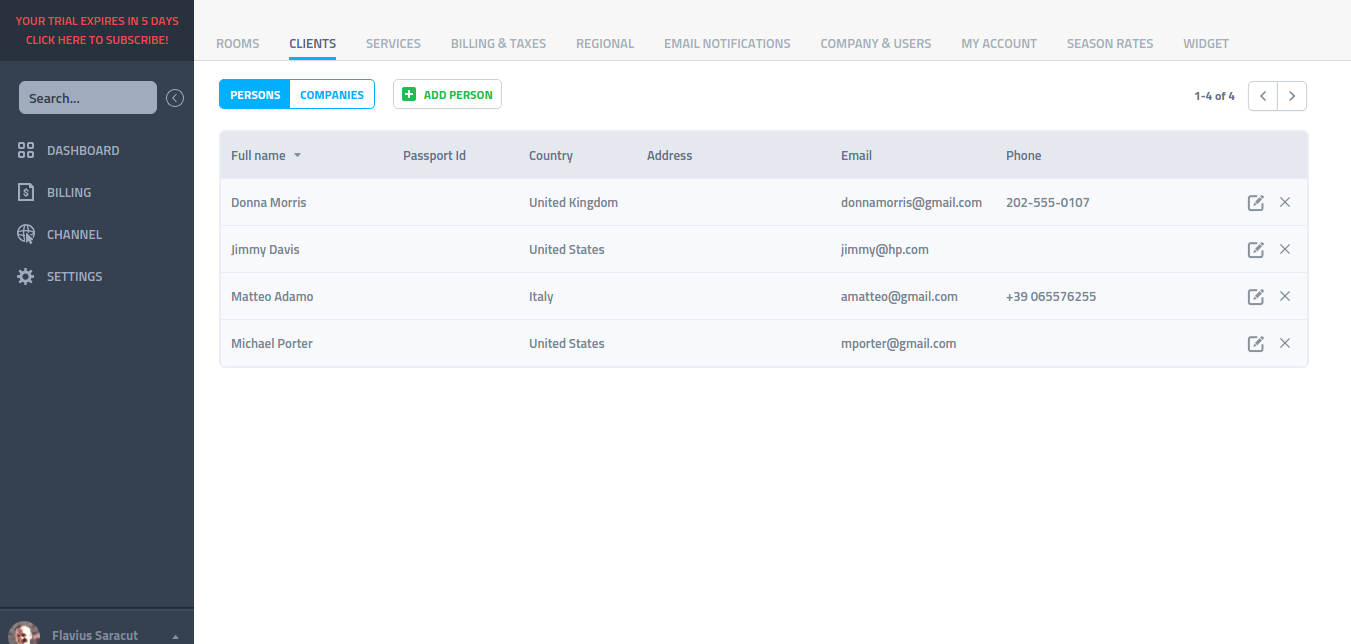Click the phone number +39 065576255

[x=1051, y=297]
